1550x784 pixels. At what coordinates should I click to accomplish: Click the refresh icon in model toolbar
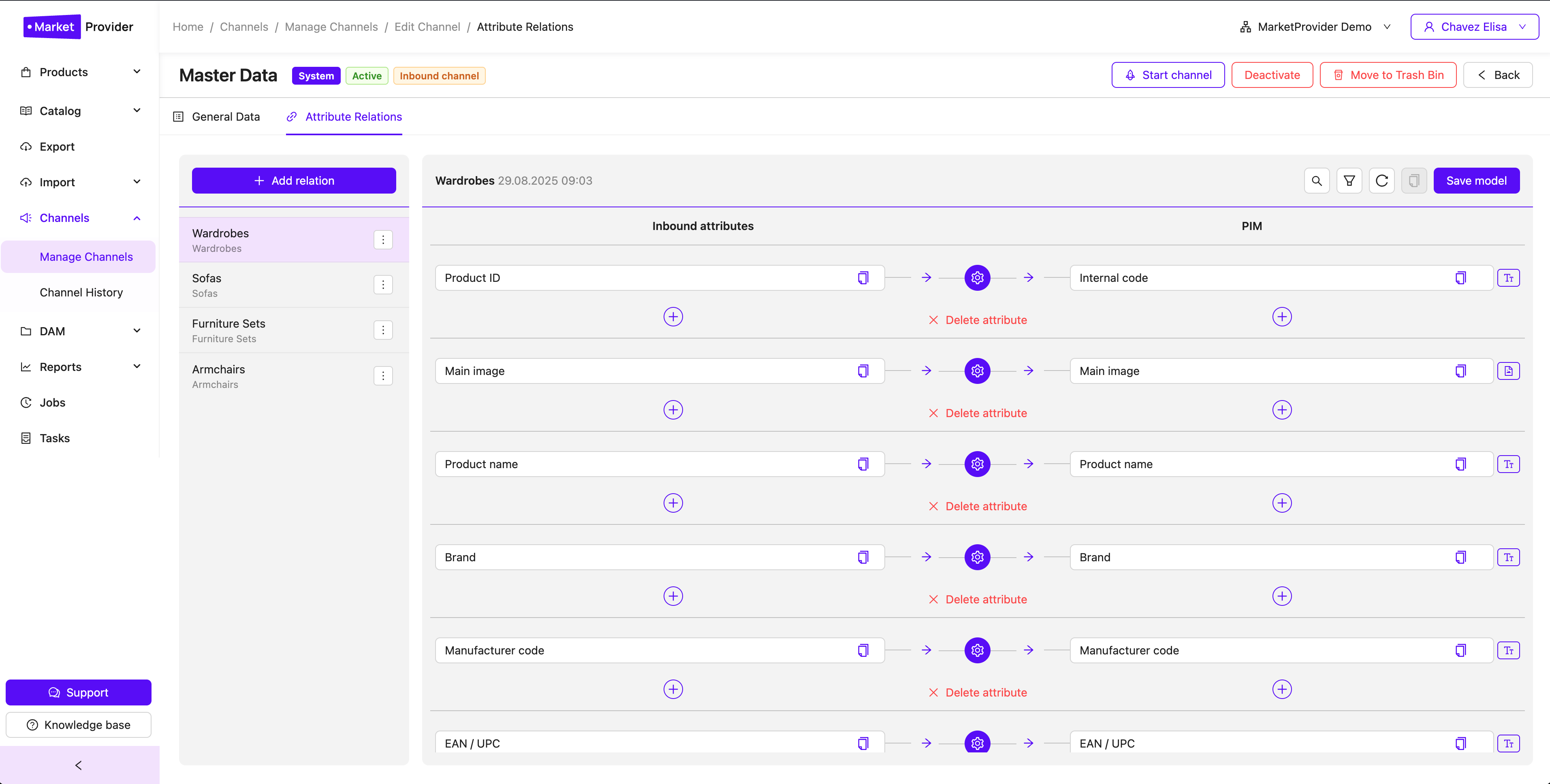point(1381,181)
